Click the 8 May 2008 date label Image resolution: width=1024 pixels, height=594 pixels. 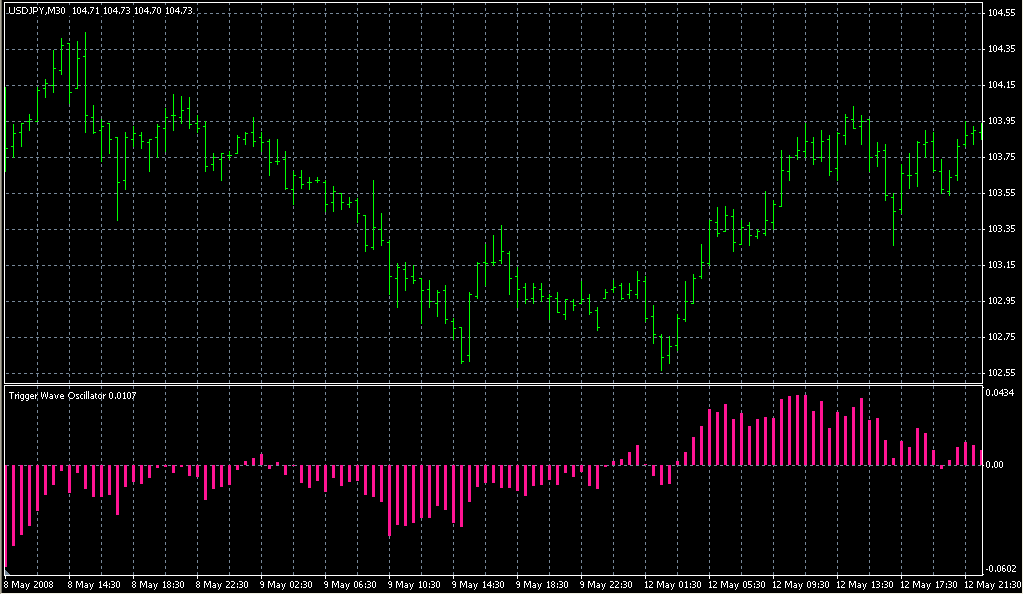(29, 585)
